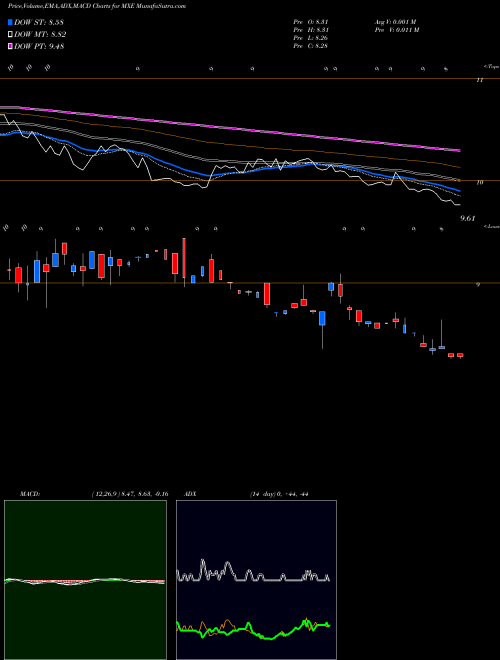Click the "DOW MT: 8.52" label
Screen dimensions: 500x660
[40, 35]
